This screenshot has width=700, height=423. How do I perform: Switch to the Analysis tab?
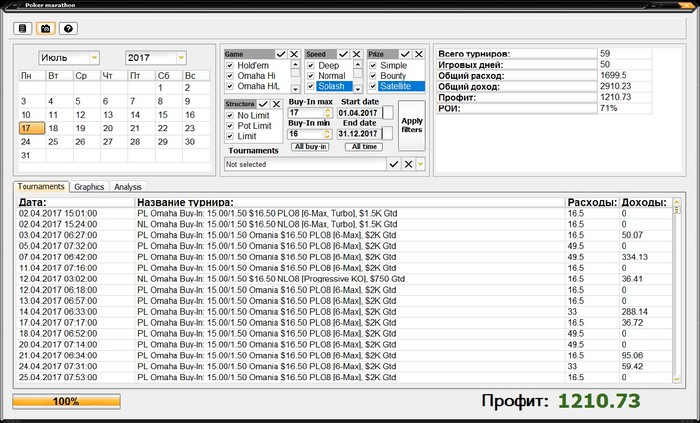[128, 187]
